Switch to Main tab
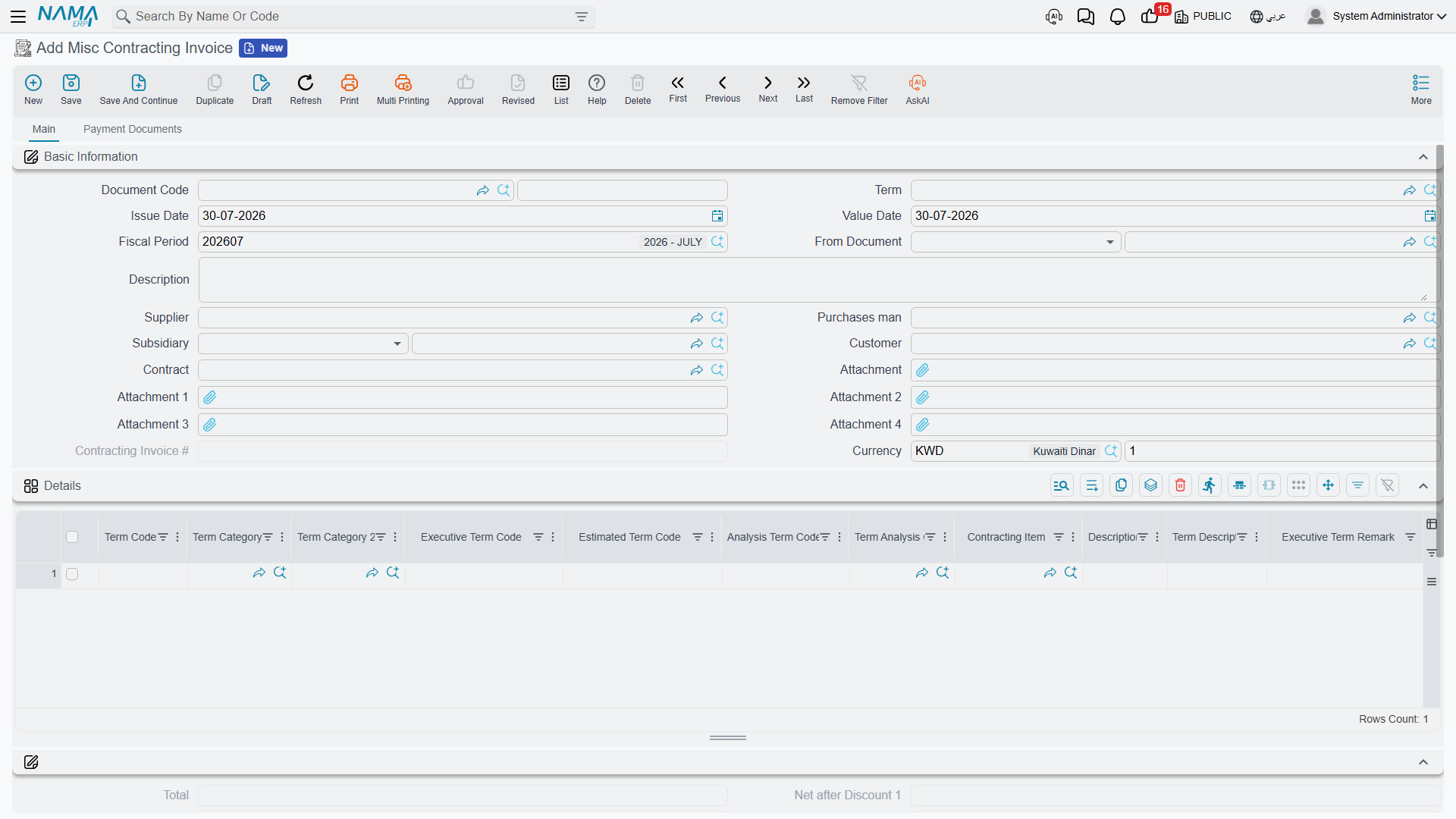 [44, 129]
